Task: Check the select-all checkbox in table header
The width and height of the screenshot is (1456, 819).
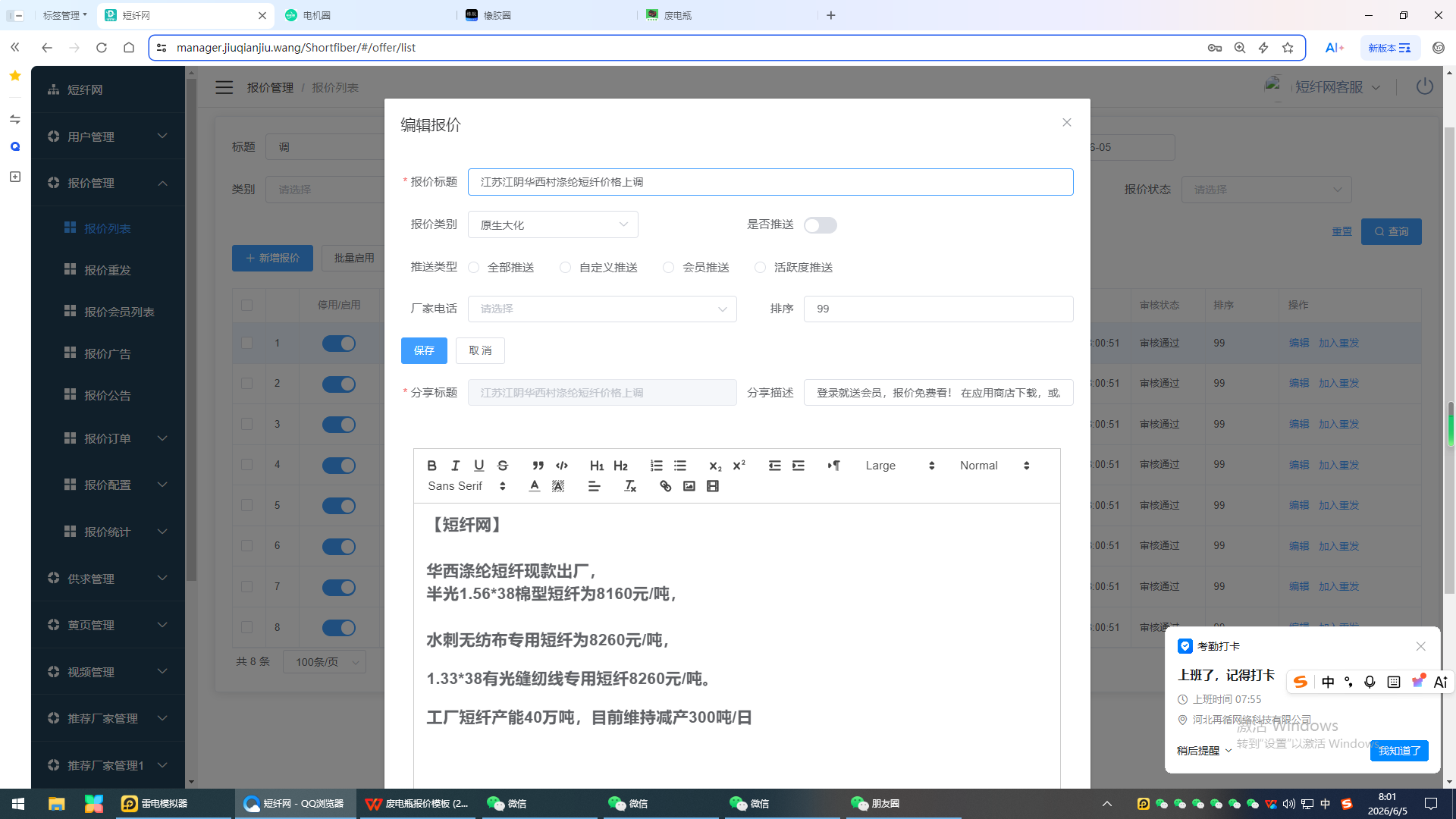Action: click(247, 306)
